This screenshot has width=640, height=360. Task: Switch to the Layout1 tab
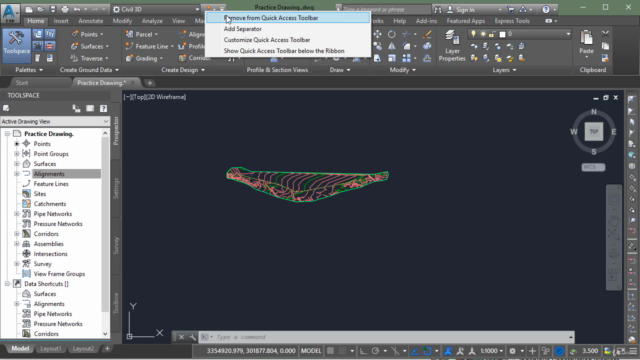(51, 349)
